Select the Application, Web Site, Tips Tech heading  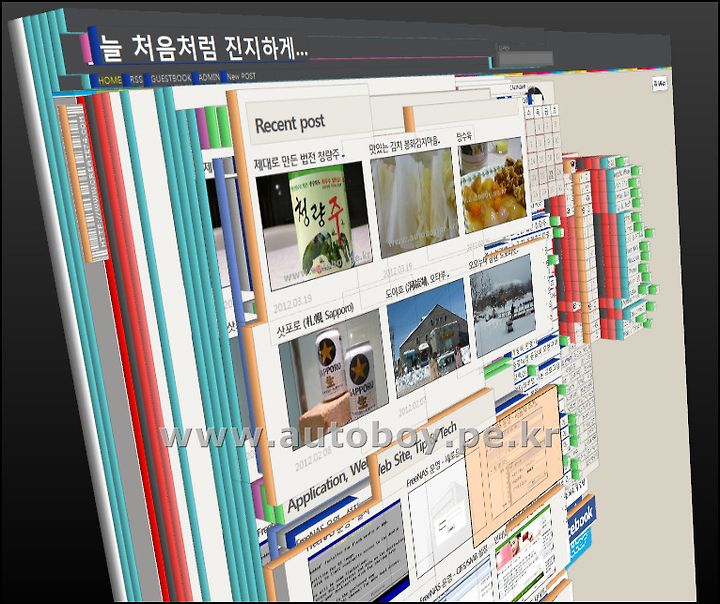[x=372, y=466]
